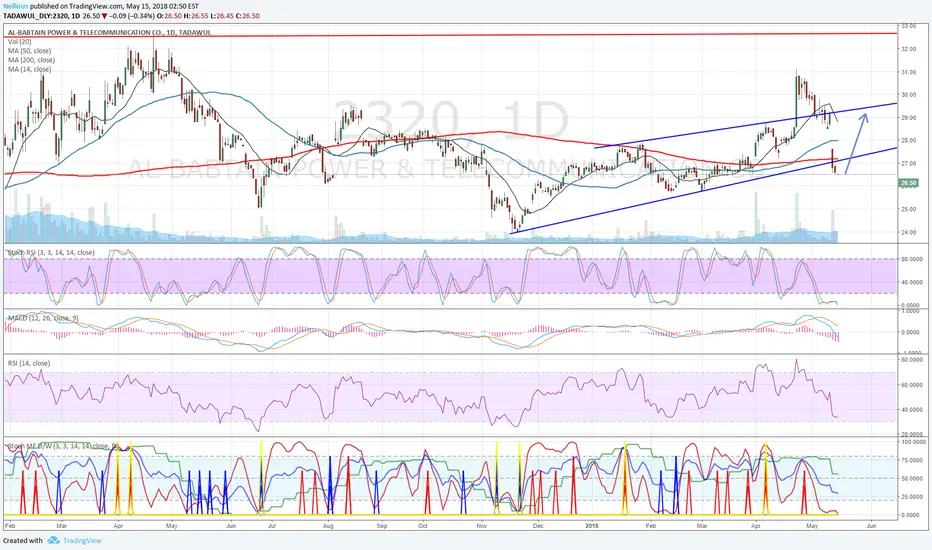Select the MA (200, close) indicator label
932x550 pixels.
(x=31, y=60)
